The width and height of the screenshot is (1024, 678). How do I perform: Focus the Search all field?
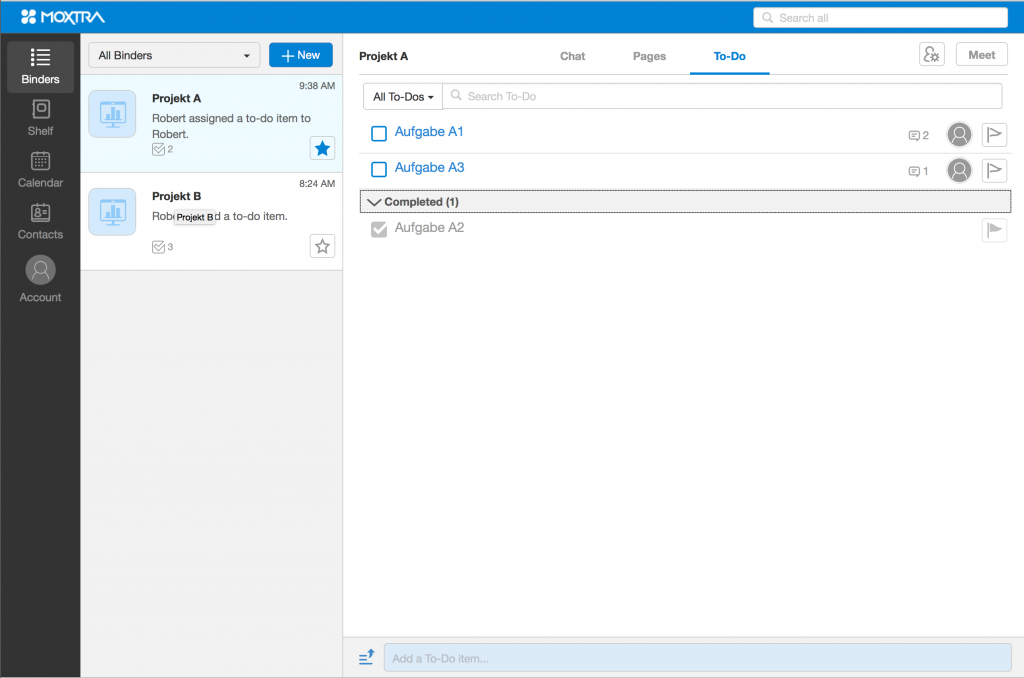tap(880, 18)
